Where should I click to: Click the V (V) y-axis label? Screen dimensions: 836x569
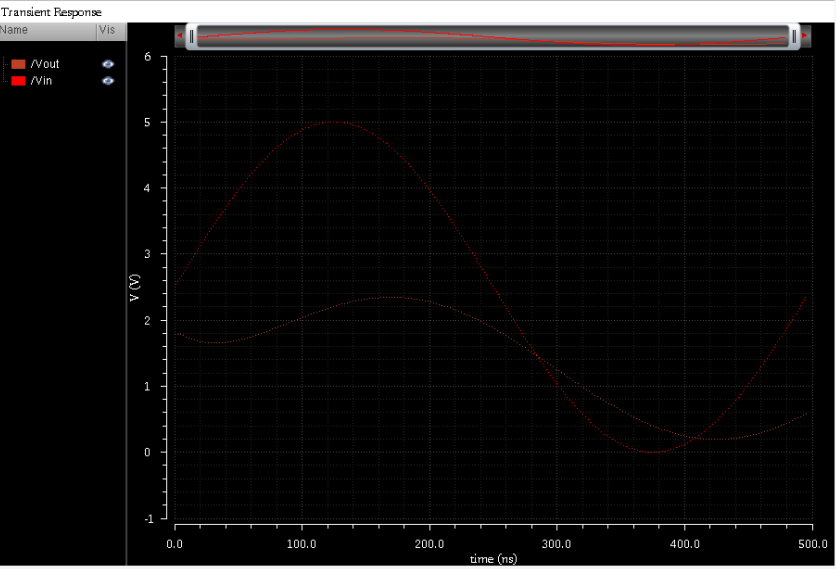pos(134,288)
